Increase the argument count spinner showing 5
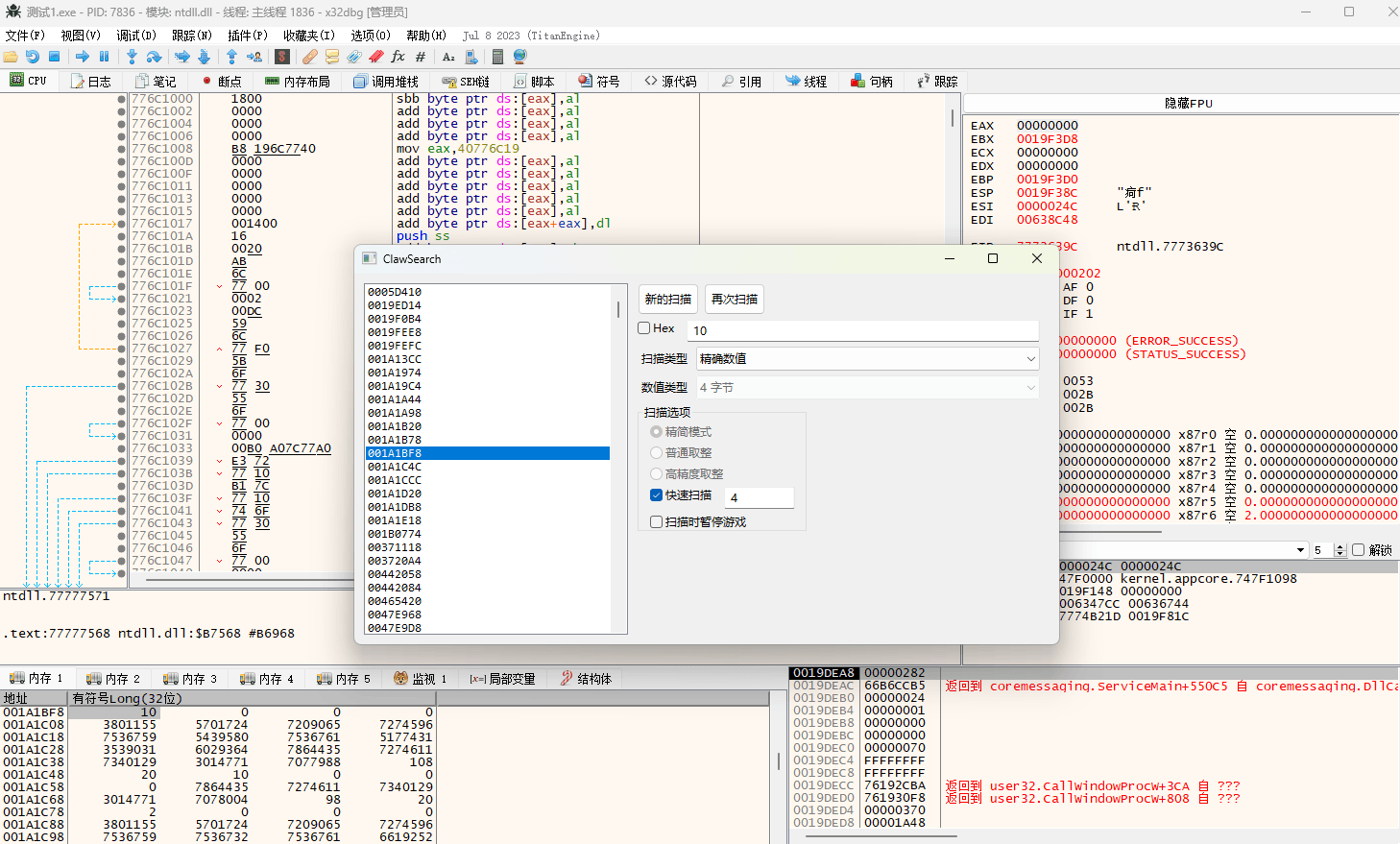 click(1340, 546)
